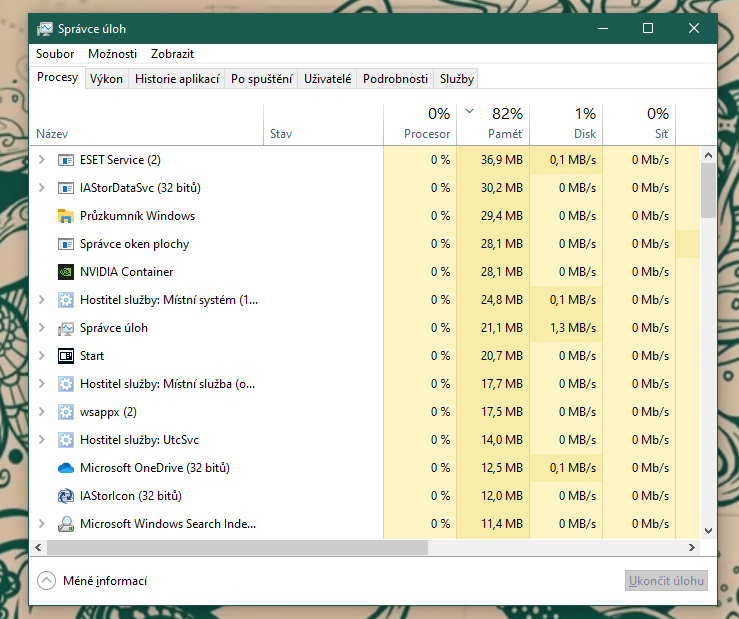Expand Hostitel služby: Místní služba group

click(41, 384)
